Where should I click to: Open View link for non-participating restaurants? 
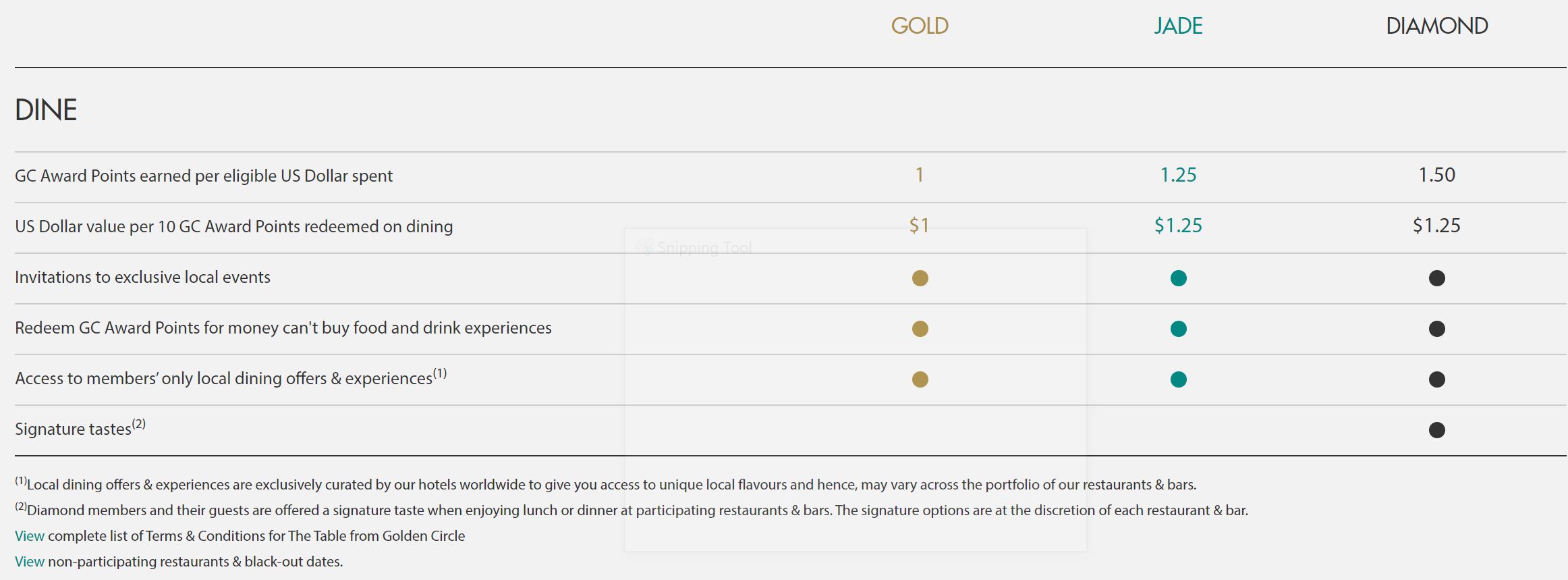tap(30, 562)
